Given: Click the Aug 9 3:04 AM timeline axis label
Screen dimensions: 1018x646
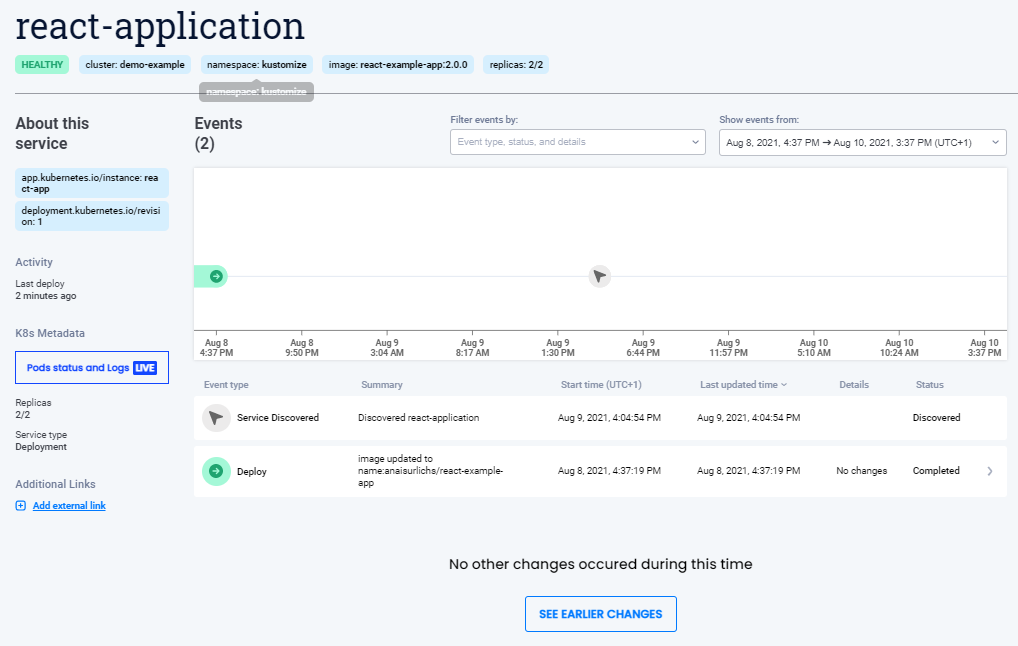Looking at the screenshot, I should click(x=387, y=347).
